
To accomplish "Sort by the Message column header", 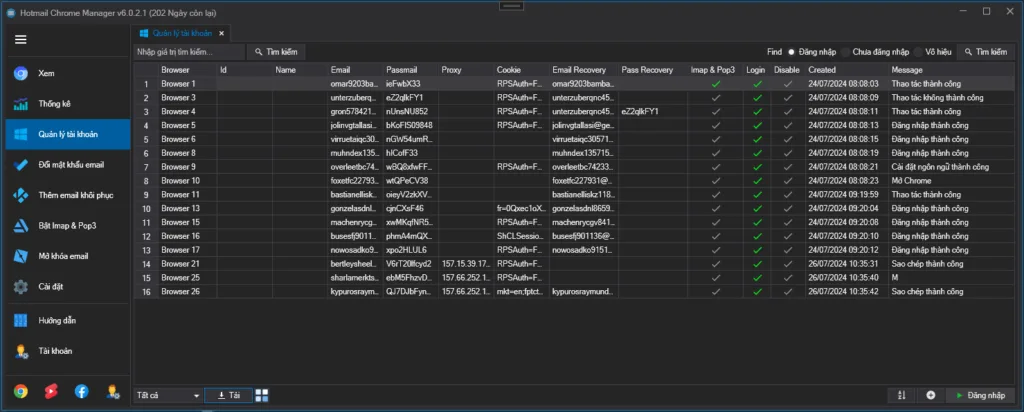I will [x=950, y=69].
